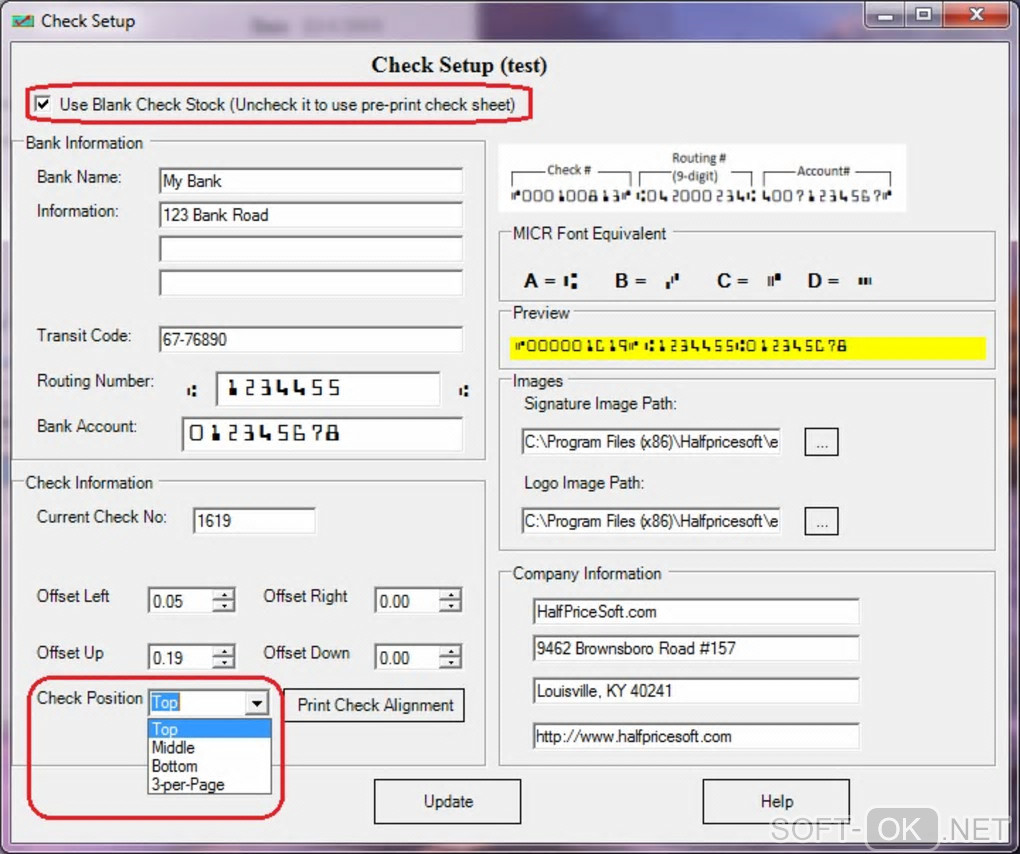
Task: Increase Offset Left with up arrow
Action: [x=224, y=594]
